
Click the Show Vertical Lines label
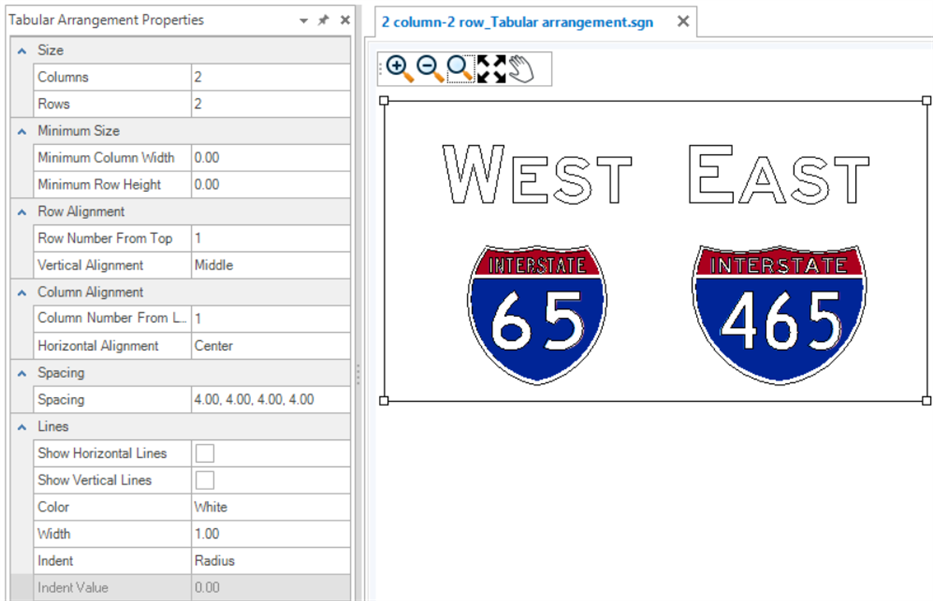(x=95, y=480)
